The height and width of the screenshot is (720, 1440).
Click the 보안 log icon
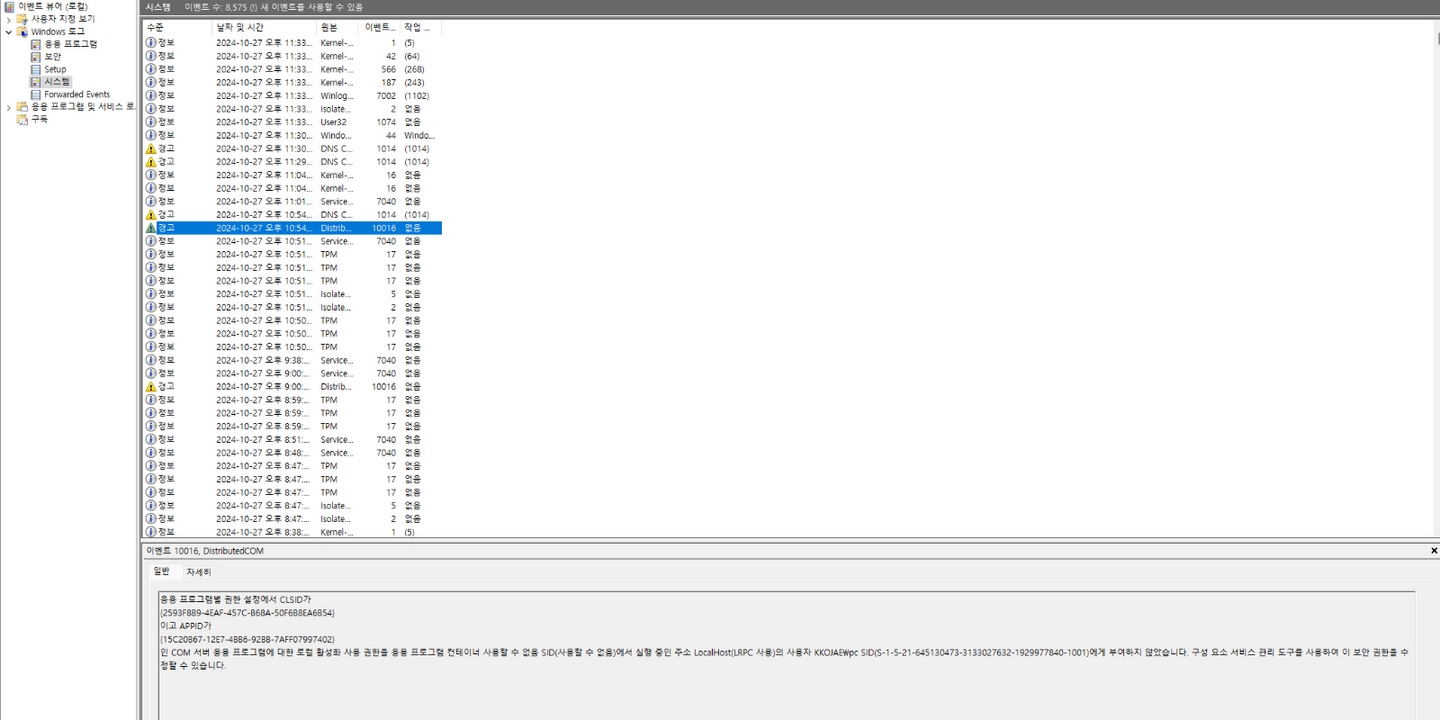coord(36,56)
